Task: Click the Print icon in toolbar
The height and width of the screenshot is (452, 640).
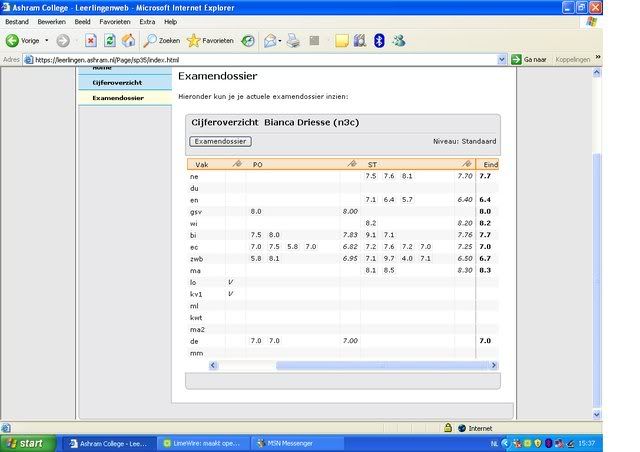Action: pos(293,41)
